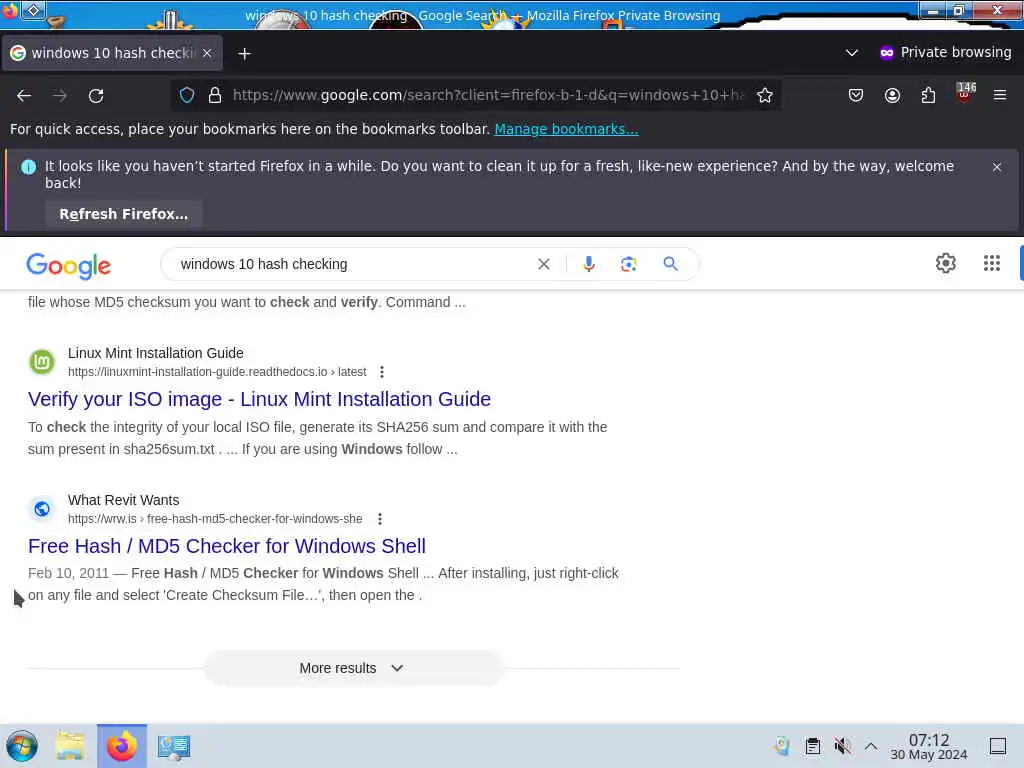Open more options for Linux Mint result

(381, 372)
